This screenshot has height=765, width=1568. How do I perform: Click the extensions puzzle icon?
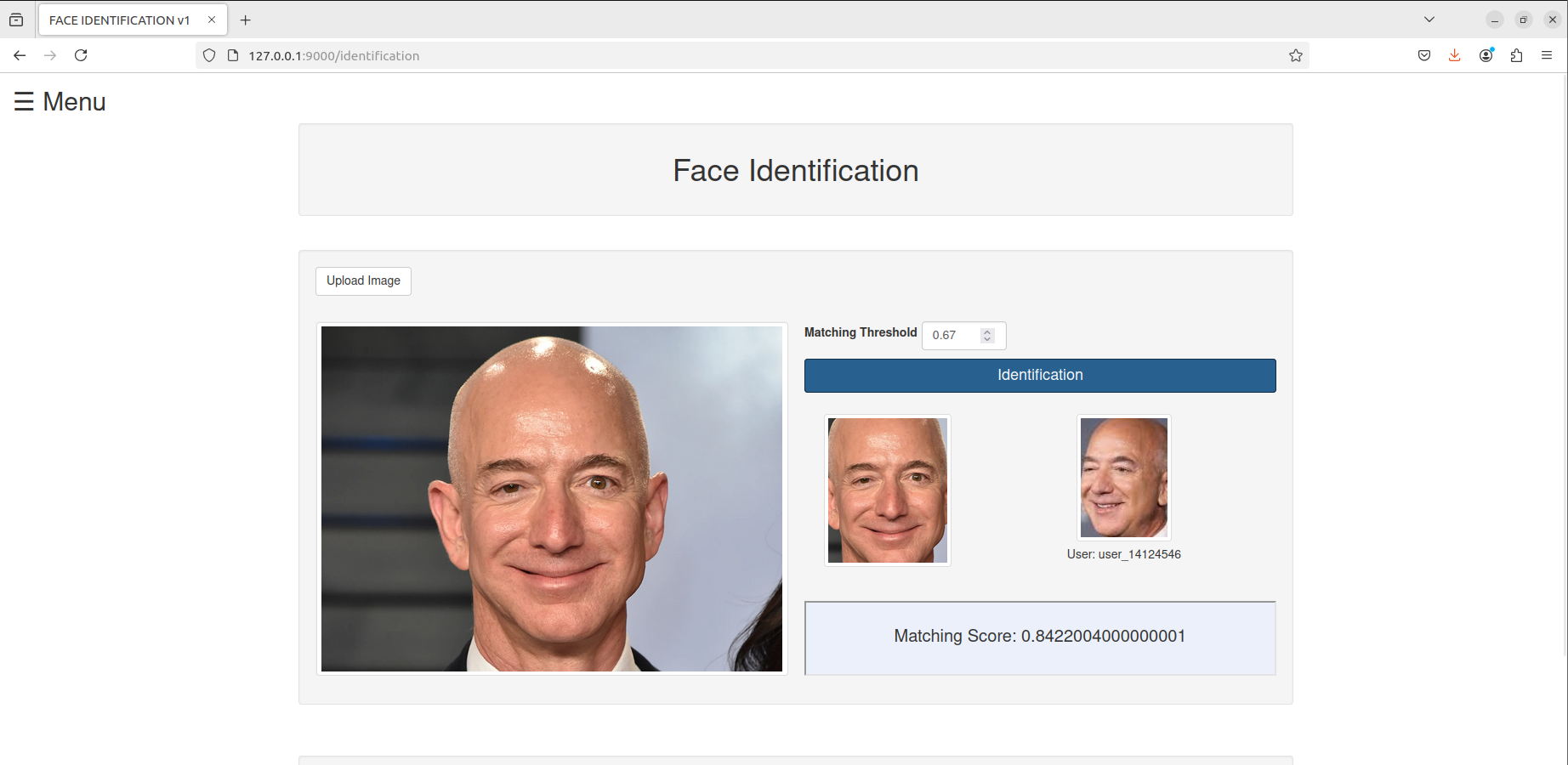tap(1516, 55)
